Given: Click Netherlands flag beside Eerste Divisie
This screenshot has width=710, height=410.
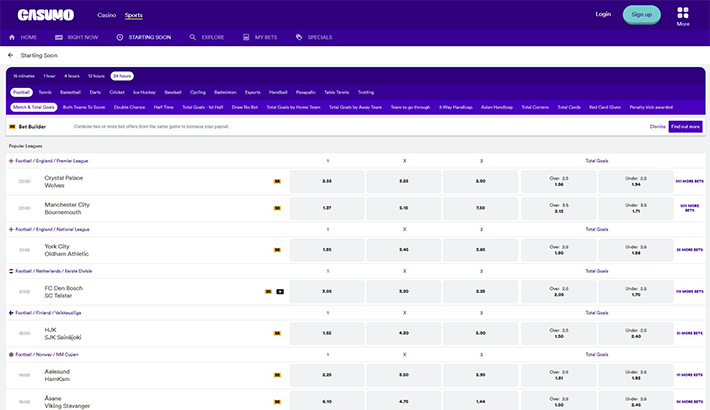Looking at the screenshot, I should click(11, 271).
